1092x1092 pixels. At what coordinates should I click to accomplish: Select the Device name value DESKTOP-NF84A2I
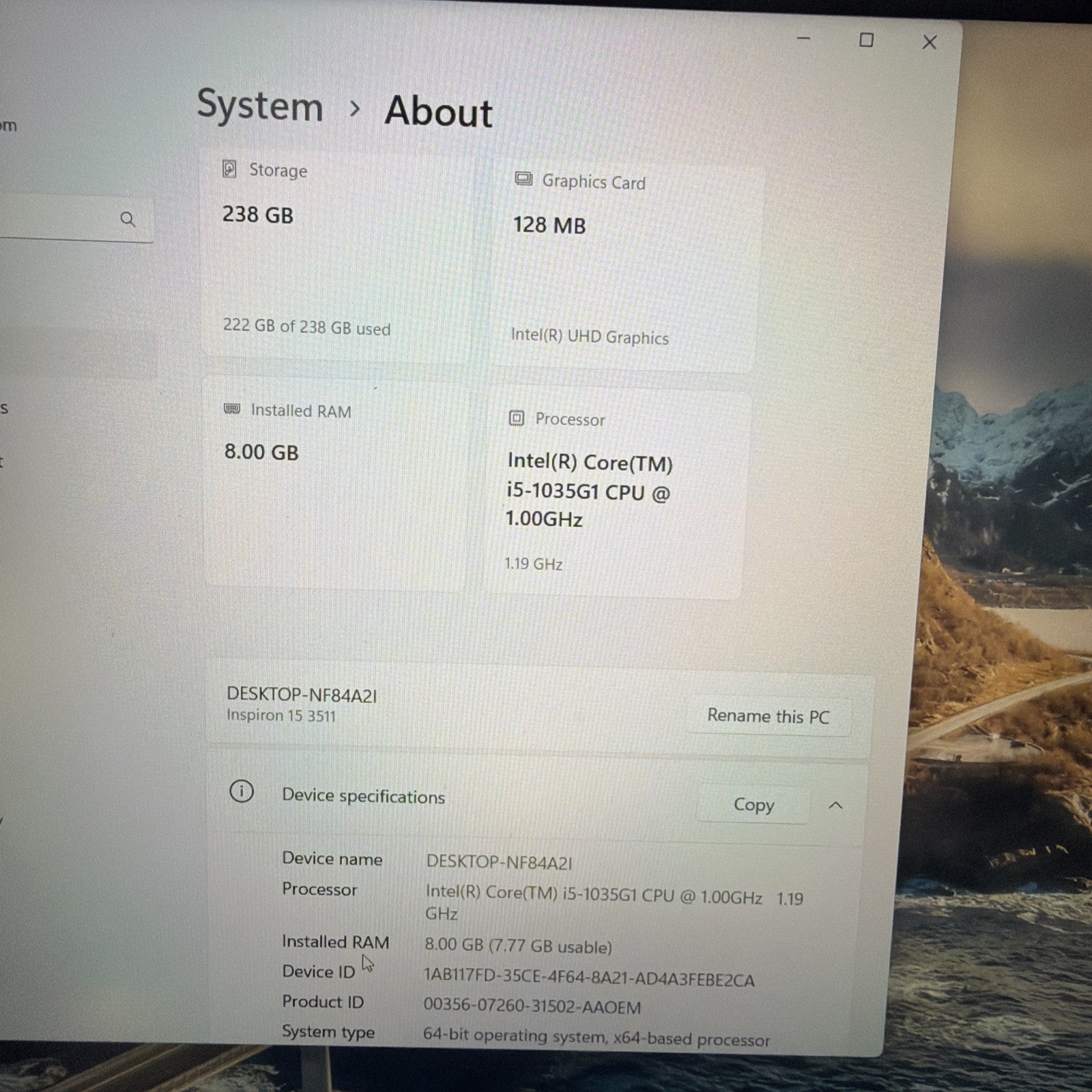pos(499,862)
